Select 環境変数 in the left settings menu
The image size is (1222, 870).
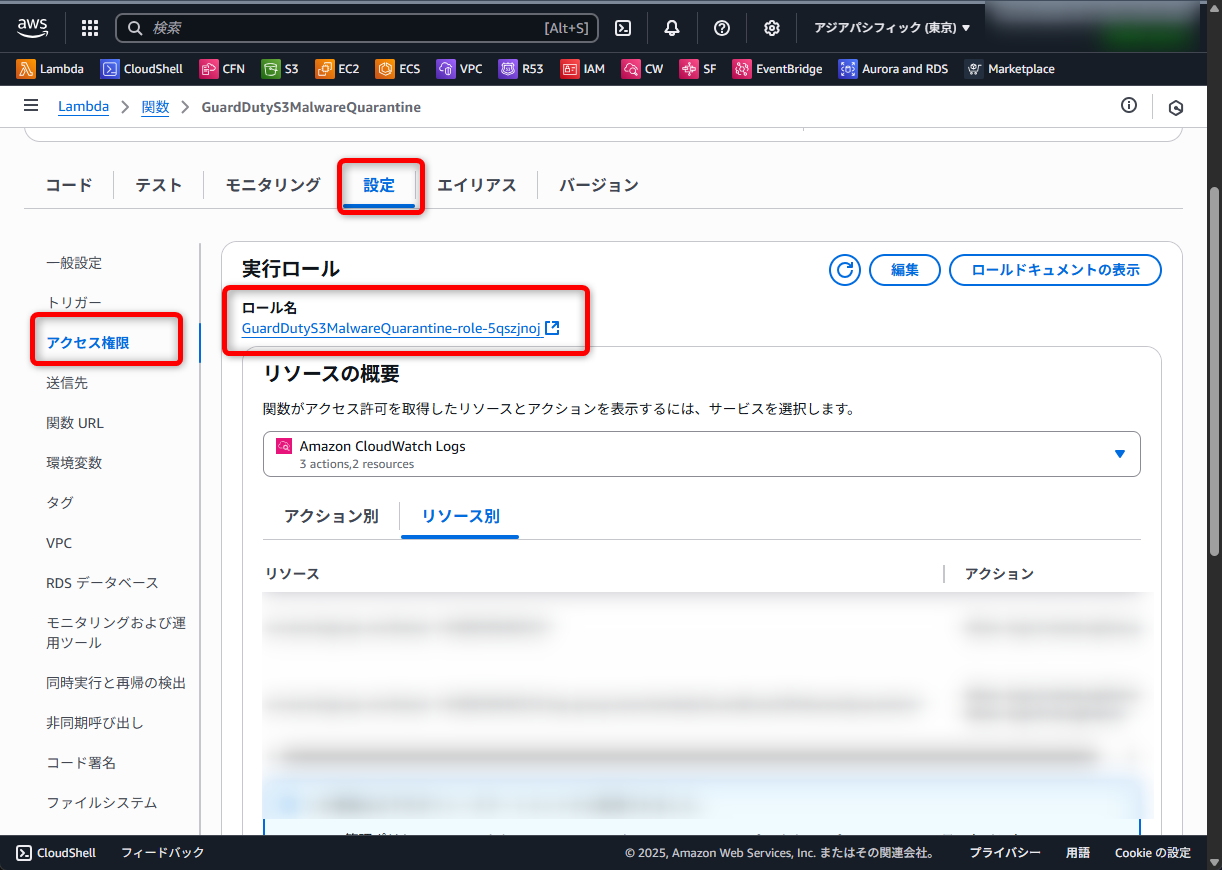pos(74,463)
